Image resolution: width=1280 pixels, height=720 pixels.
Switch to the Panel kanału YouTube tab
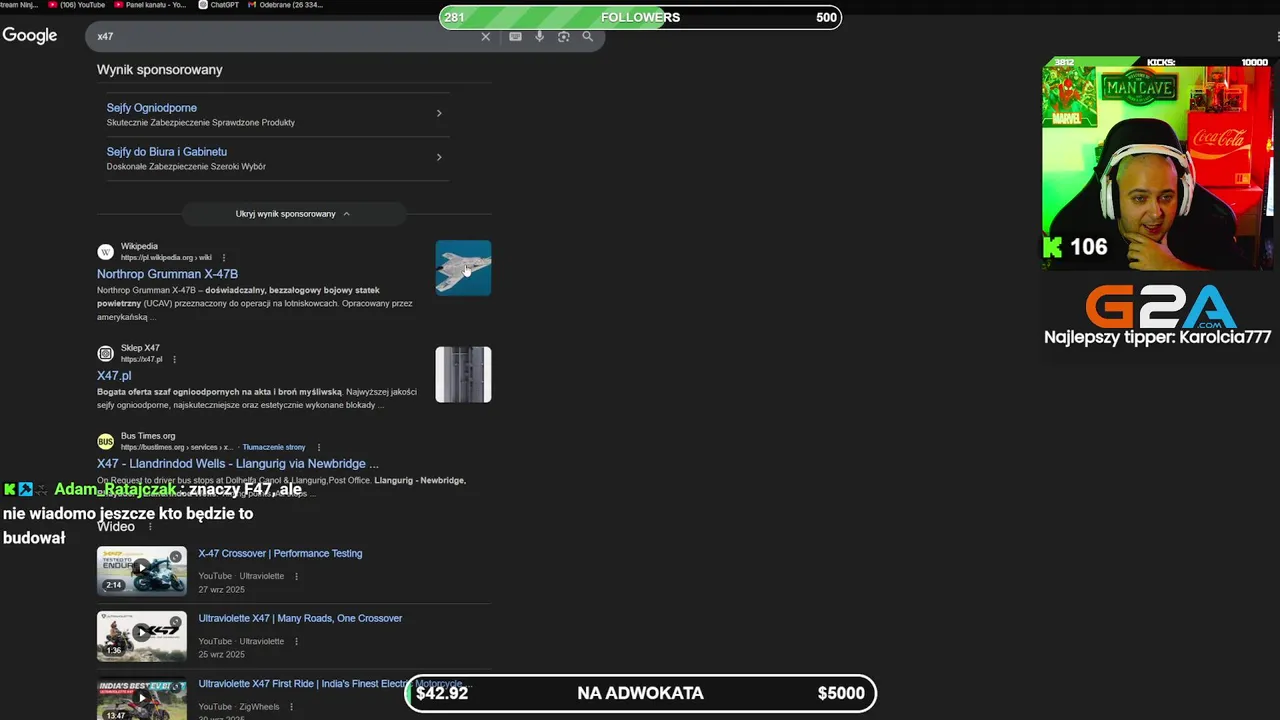click(149, 5)
